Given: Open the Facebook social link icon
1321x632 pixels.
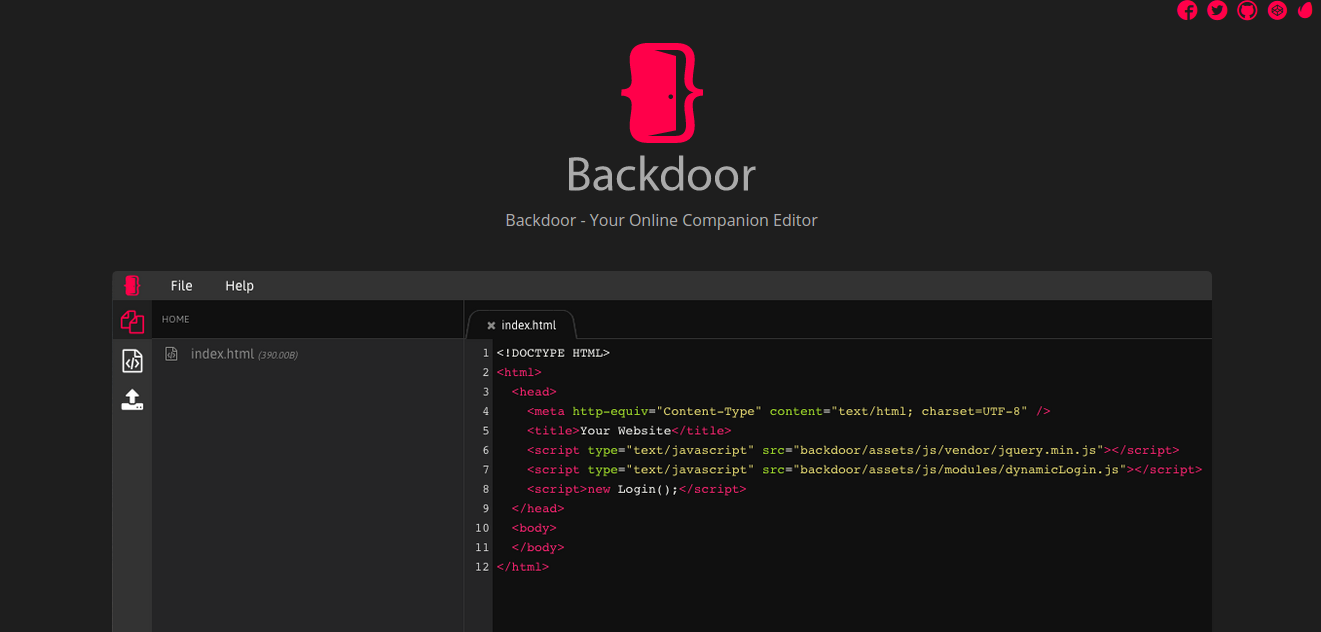Looking at the screenshot, I should (1187, 11).
